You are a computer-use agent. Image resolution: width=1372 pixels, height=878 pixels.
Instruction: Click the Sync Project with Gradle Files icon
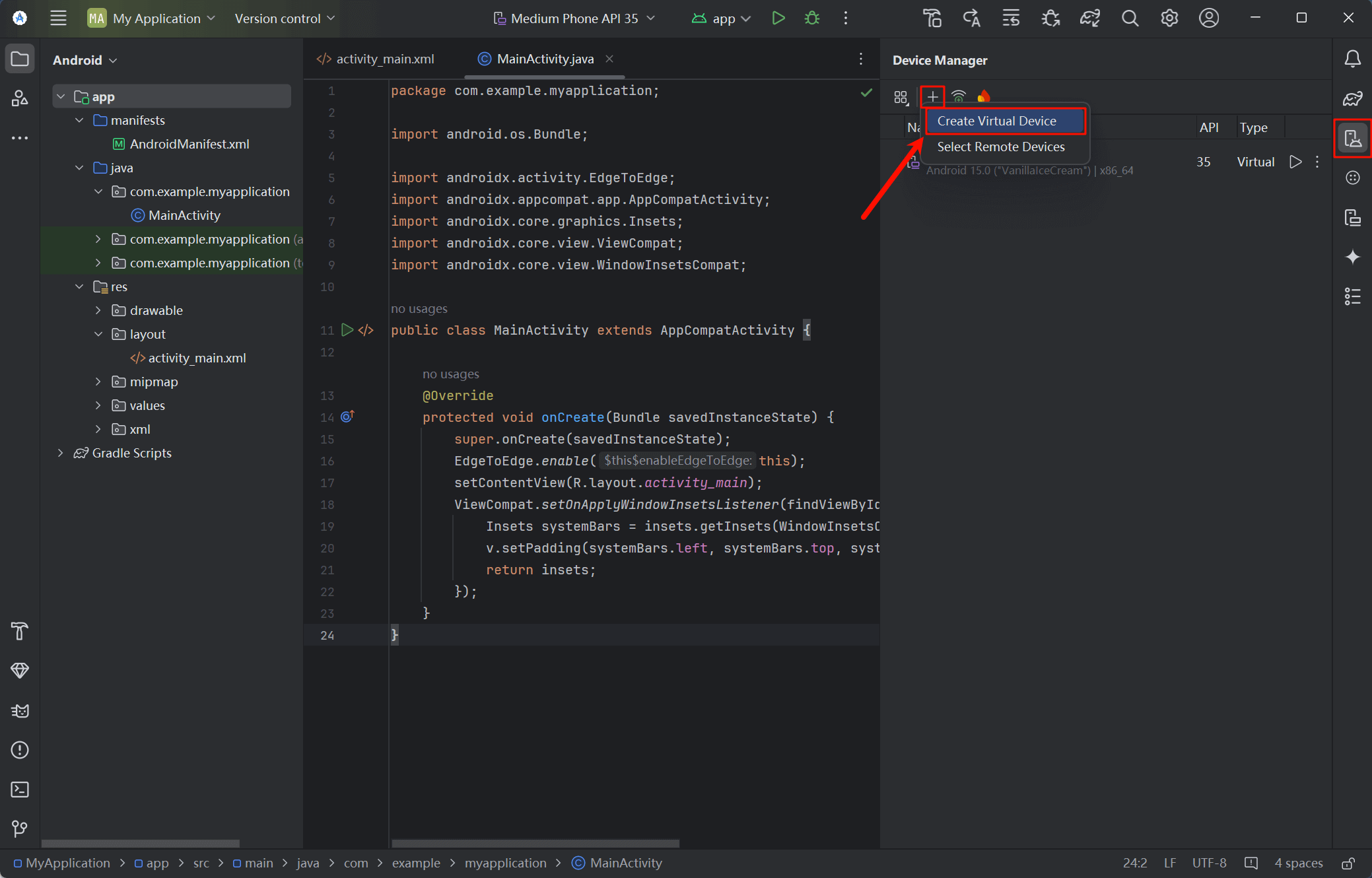(1090, 18)
